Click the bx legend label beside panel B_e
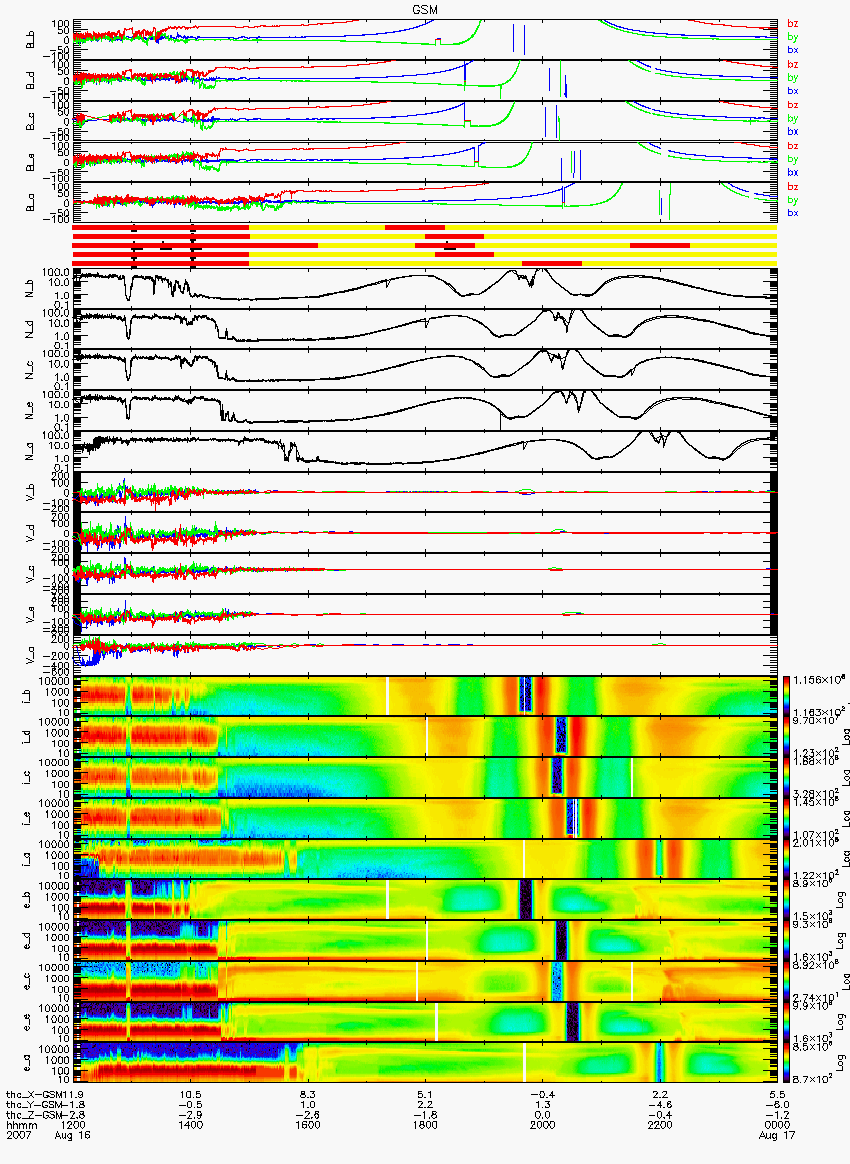 (793, 172)
